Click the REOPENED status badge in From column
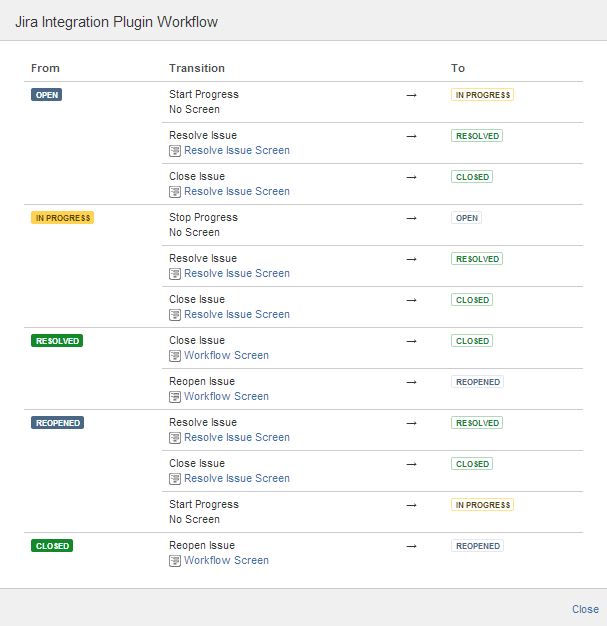 58,423
